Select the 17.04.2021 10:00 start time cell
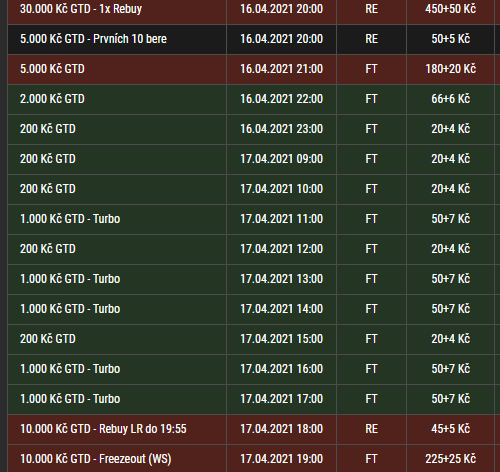 point(281,189)
